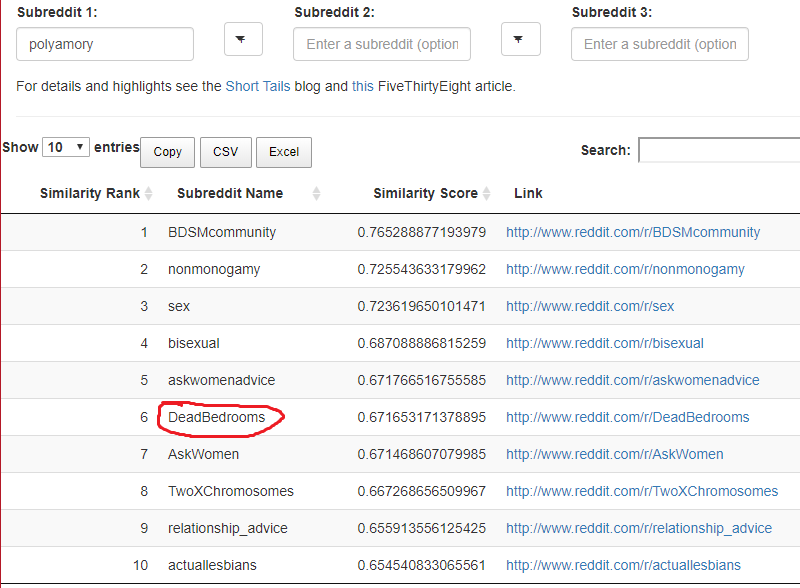Open the 'this' FiveThirtyEight article link
Viewport: 800px width, 588px height.
[x=363, y=86]
